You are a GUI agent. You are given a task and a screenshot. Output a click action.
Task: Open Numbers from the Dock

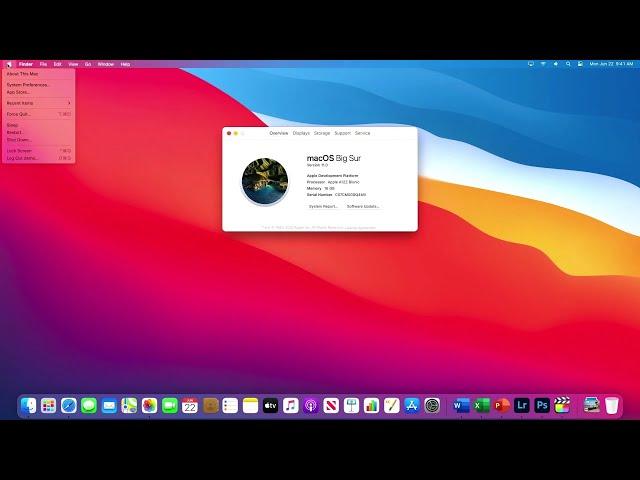(x=371, y=405)
